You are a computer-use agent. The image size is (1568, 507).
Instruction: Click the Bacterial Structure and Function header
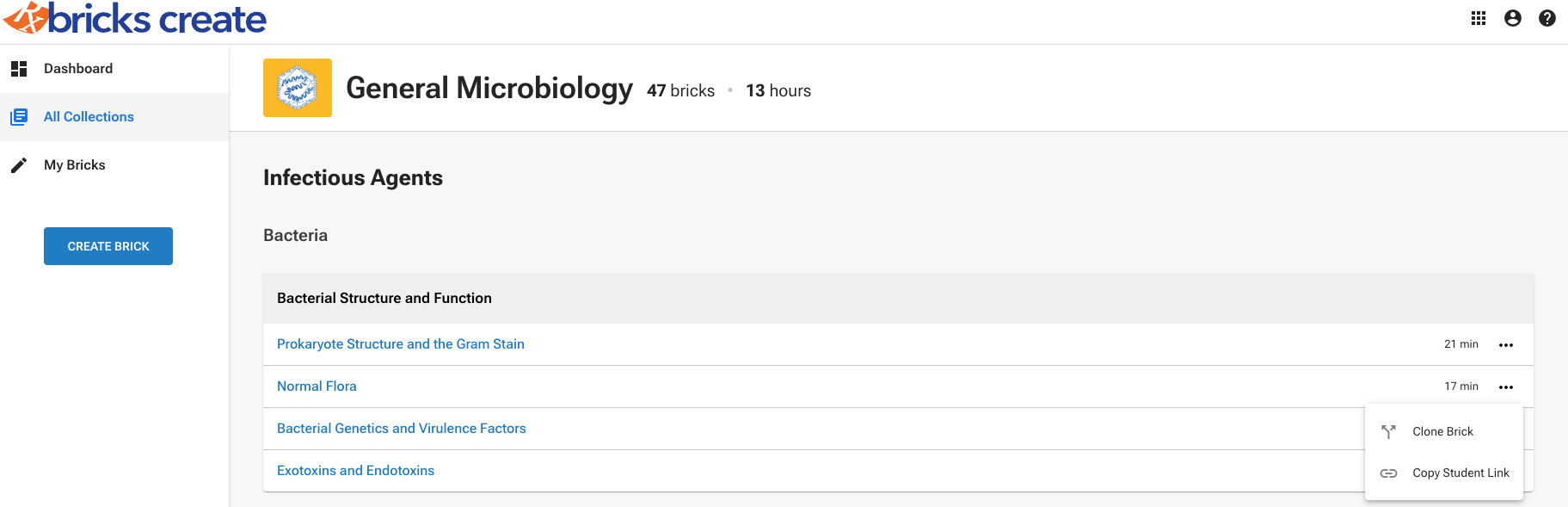coord(384,298)
